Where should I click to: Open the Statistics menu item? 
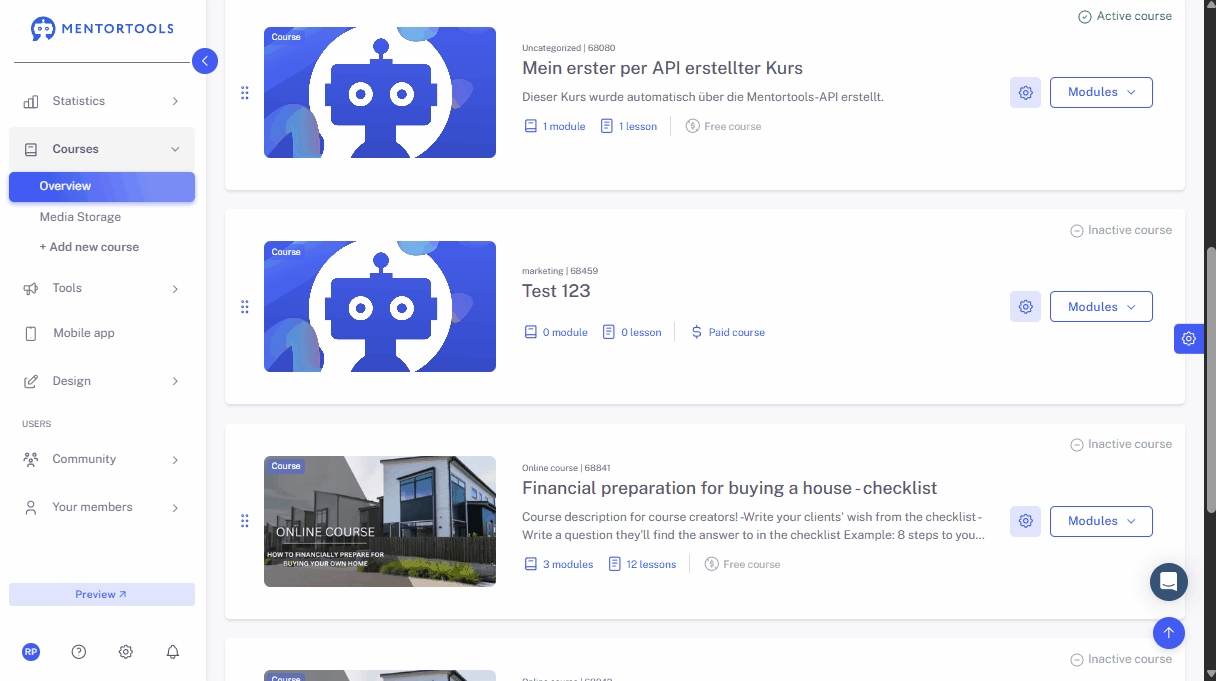coord(102,101)
